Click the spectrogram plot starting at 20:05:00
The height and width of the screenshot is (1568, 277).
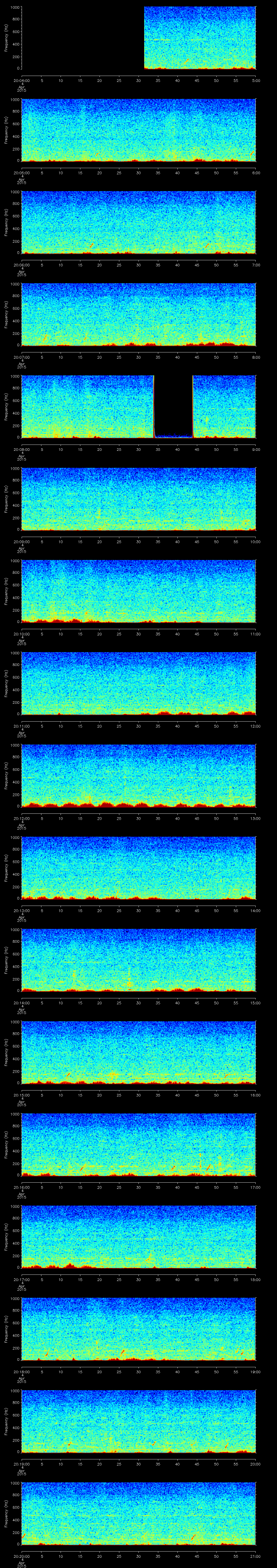138,130
